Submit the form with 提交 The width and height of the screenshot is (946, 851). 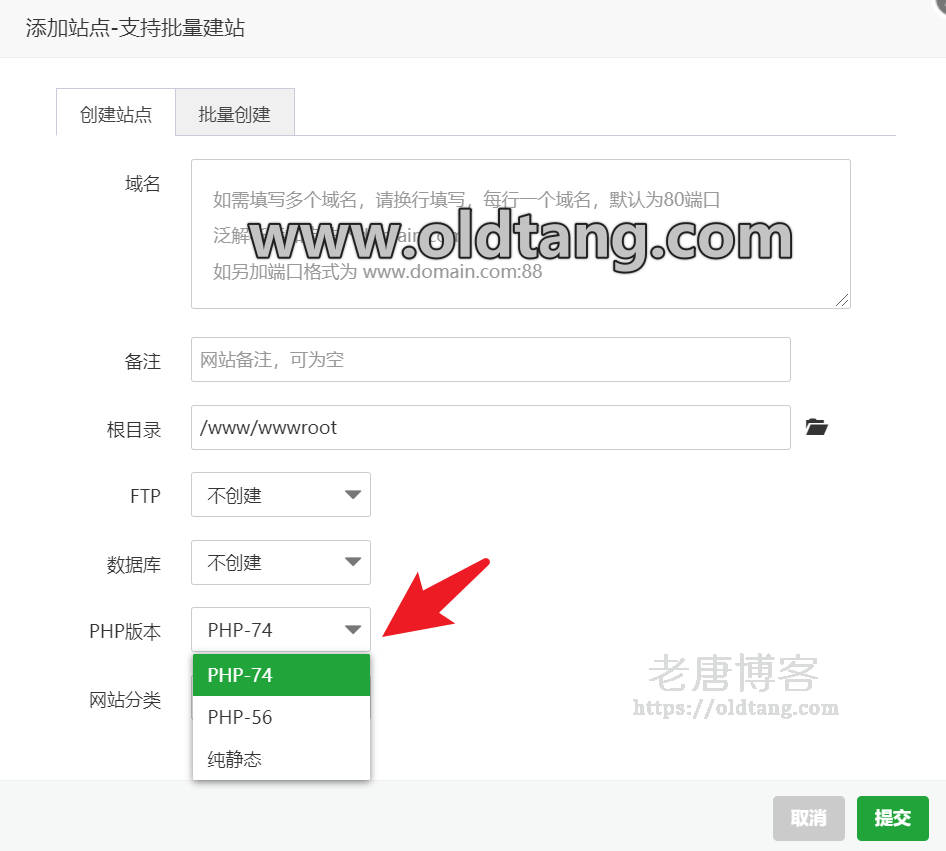click(x=892, y=818)
